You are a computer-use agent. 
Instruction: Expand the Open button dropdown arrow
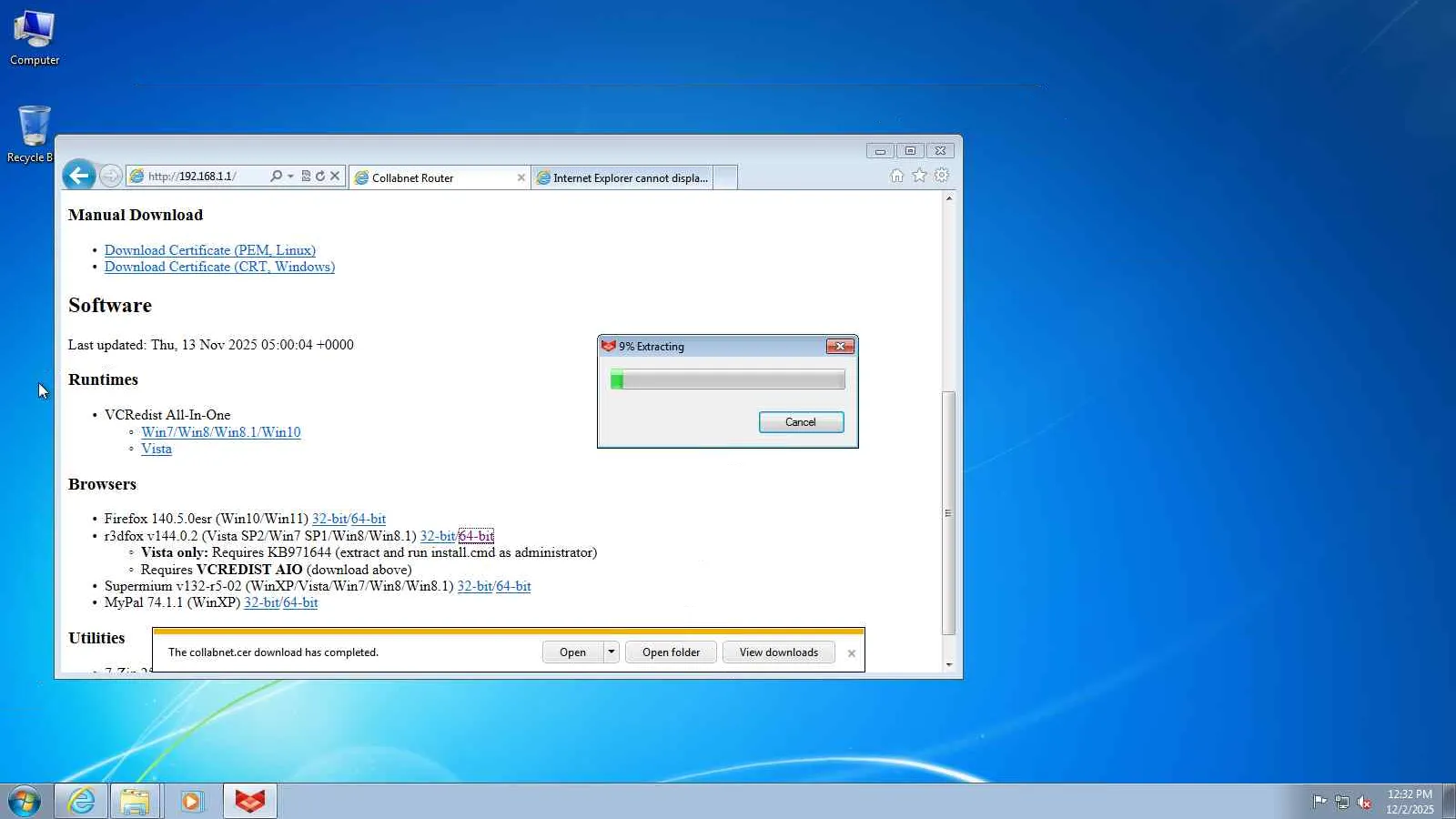[x=611, y=652]
